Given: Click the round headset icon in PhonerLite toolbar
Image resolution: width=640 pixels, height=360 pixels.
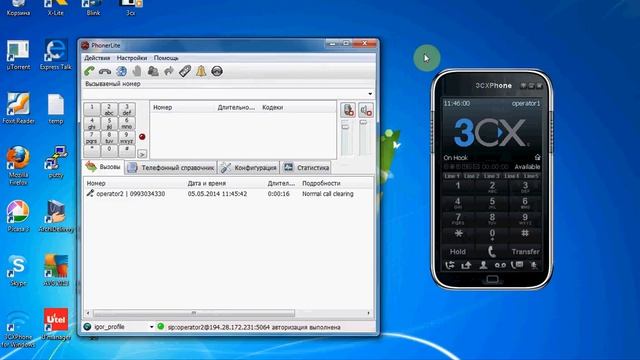Looking at the screenshot, I should tap(217, 71).
